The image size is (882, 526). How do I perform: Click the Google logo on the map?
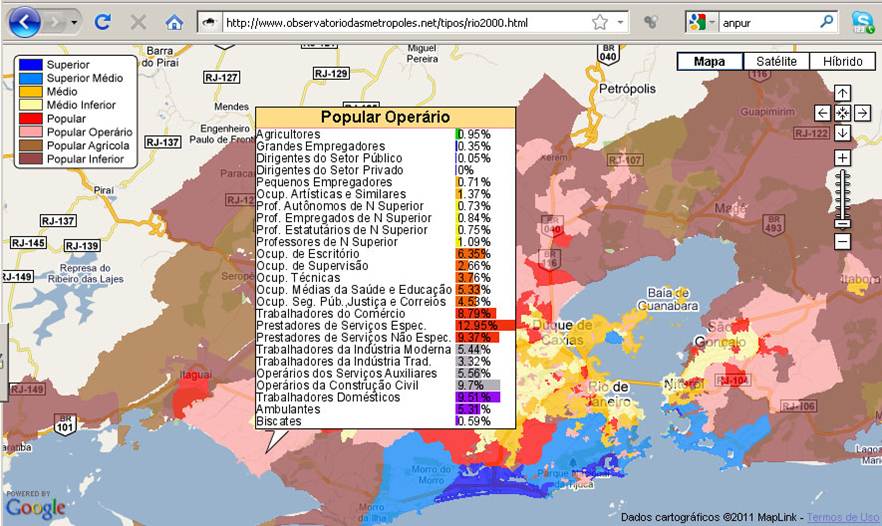pyautogui.click(x=35, y=508)
